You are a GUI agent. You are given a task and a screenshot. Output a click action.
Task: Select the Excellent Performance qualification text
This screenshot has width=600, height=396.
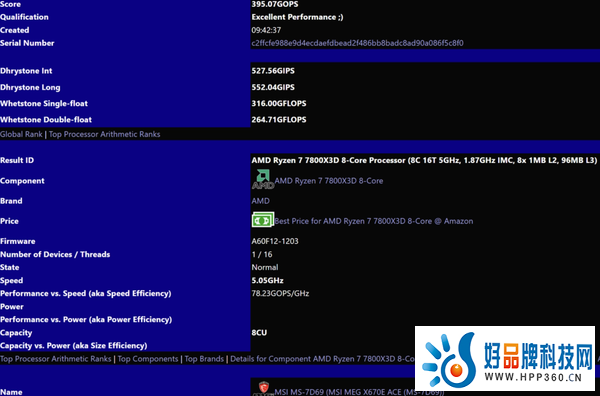click(297, 17)
